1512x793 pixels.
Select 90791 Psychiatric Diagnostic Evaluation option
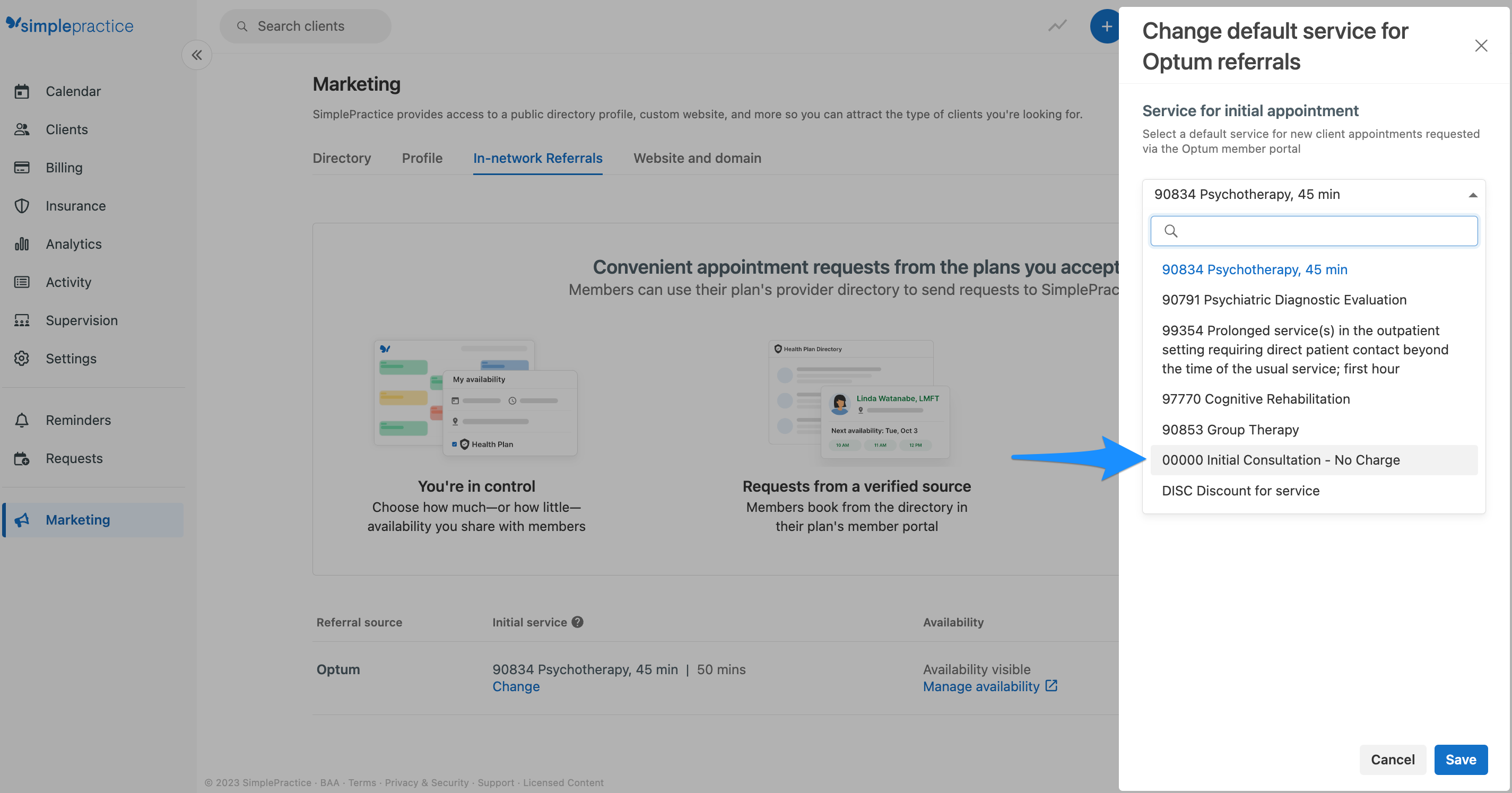tap(1314, 300)
